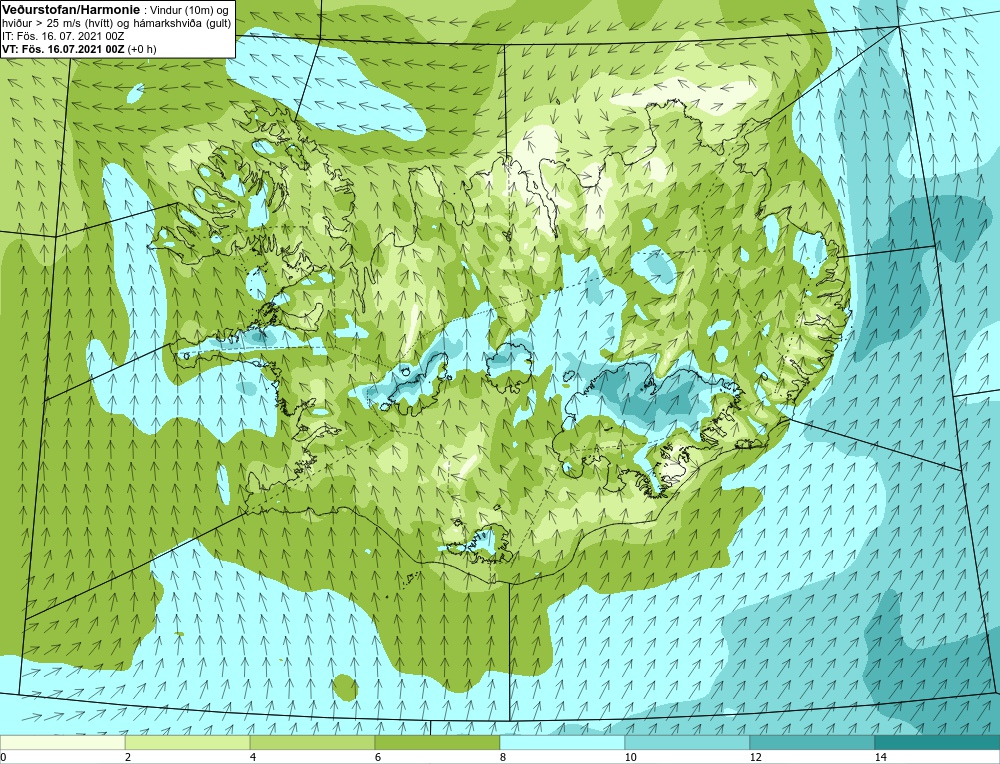Image resolution: width=1000 pixels, height=764 pixels.
Task: Click the darkest teal legend swatch above 14
Action: (x=938, y=742)
